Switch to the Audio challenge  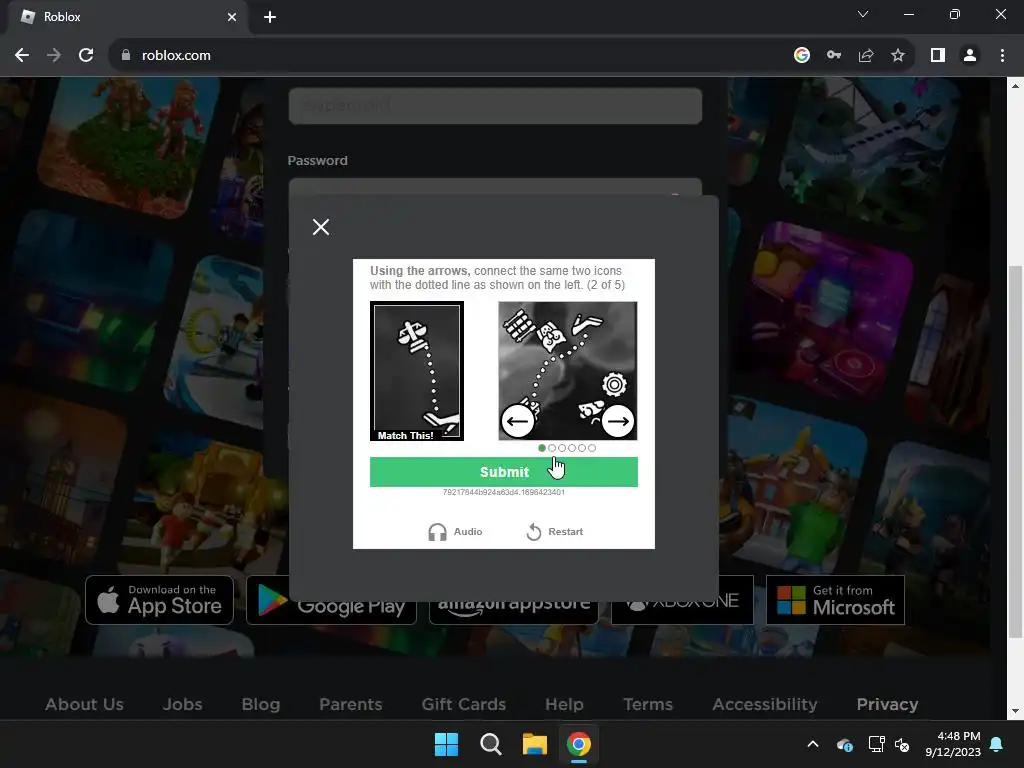pyautogui.click(x=455, y=532)
